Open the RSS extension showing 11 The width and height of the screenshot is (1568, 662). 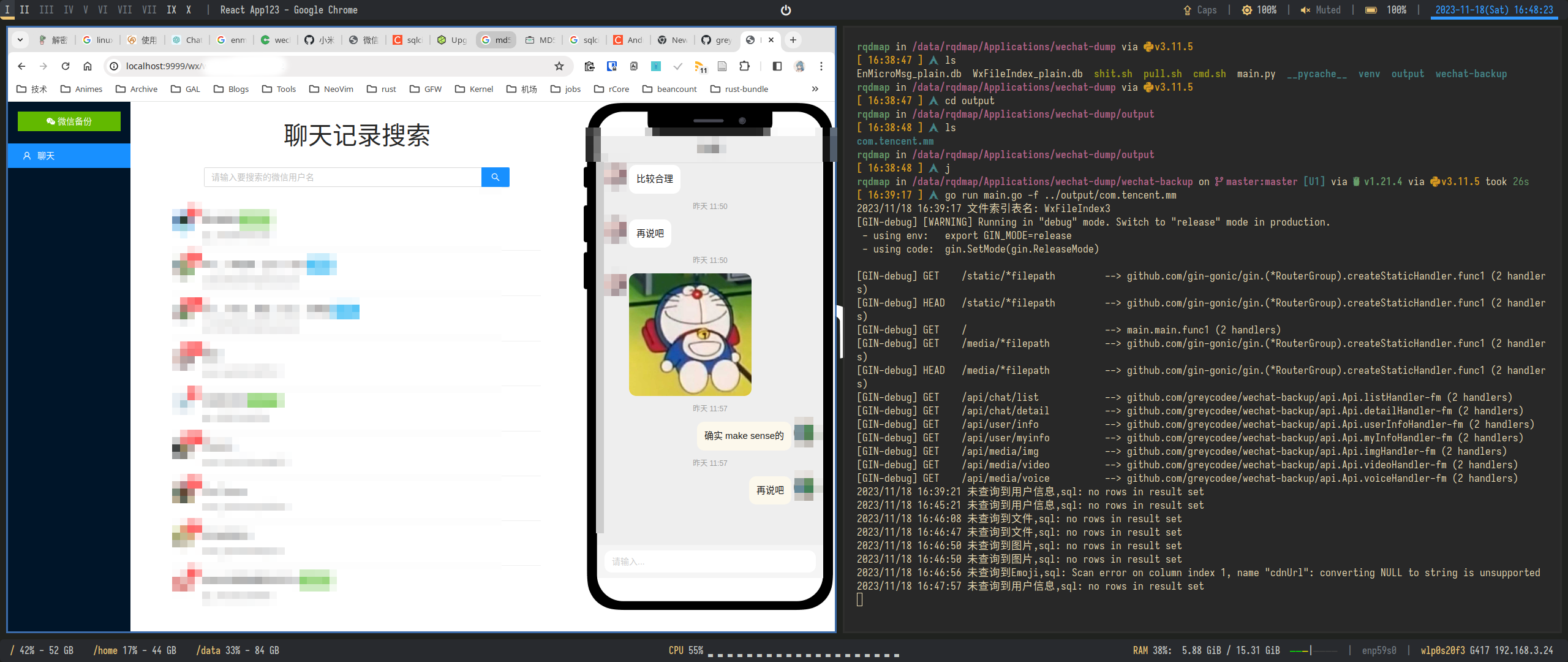(x=700, y=66)
